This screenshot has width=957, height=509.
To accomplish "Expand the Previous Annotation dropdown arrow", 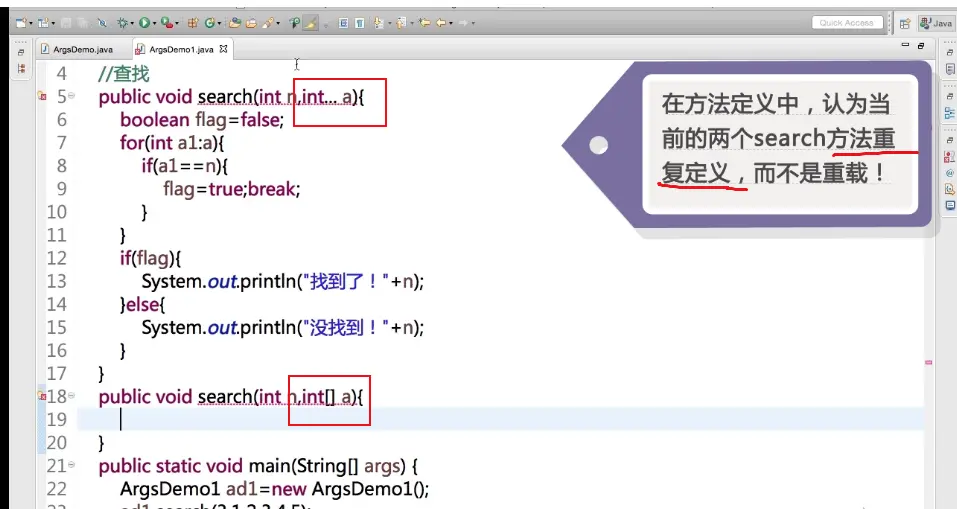I will [411, 23].
